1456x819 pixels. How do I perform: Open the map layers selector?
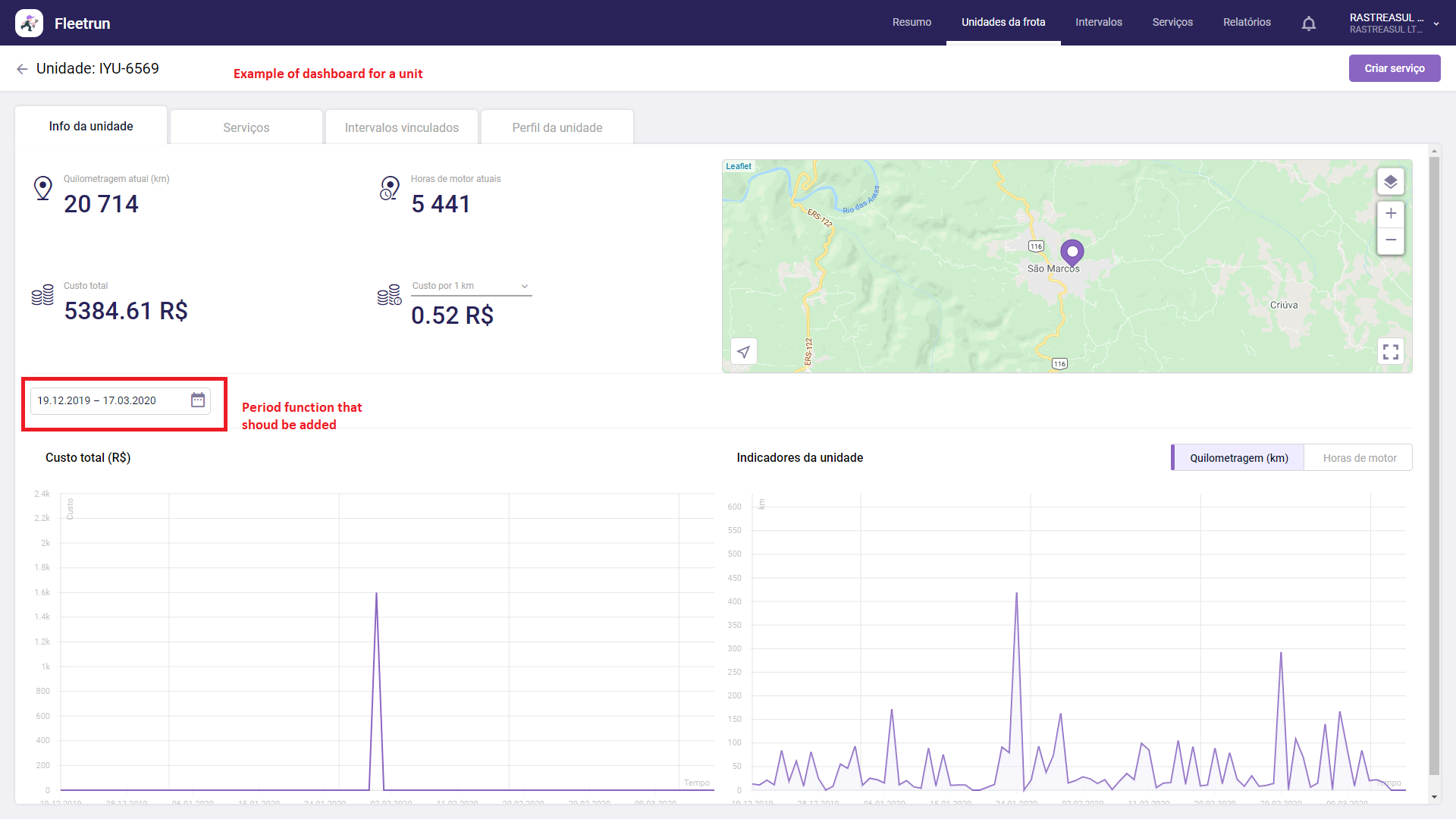click(x=1390, y=182)
